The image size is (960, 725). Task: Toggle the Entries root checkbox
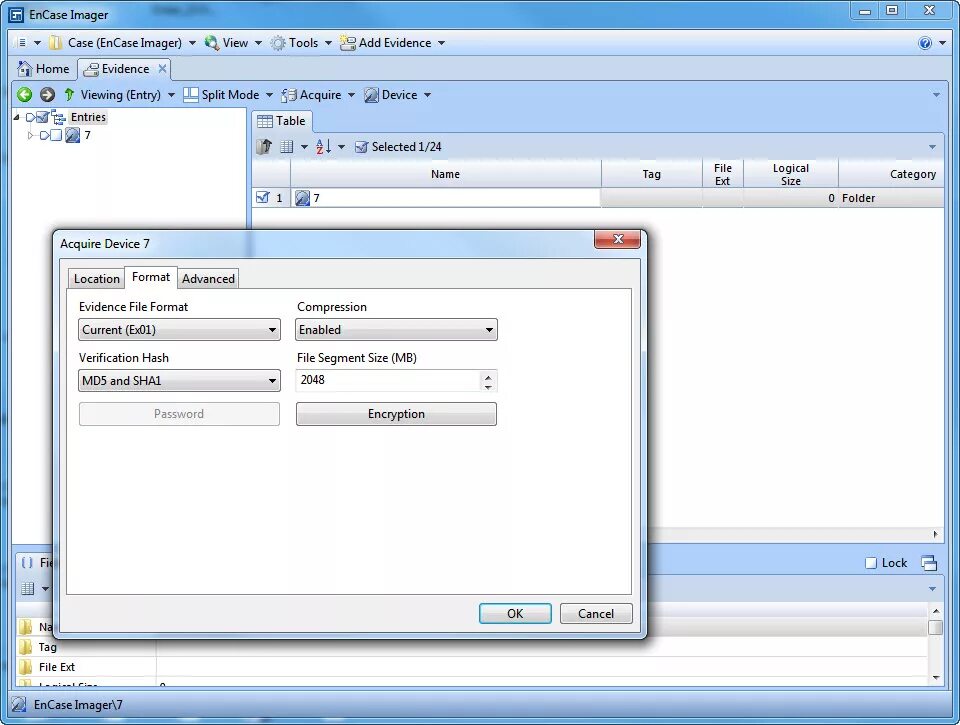(42, 117)
